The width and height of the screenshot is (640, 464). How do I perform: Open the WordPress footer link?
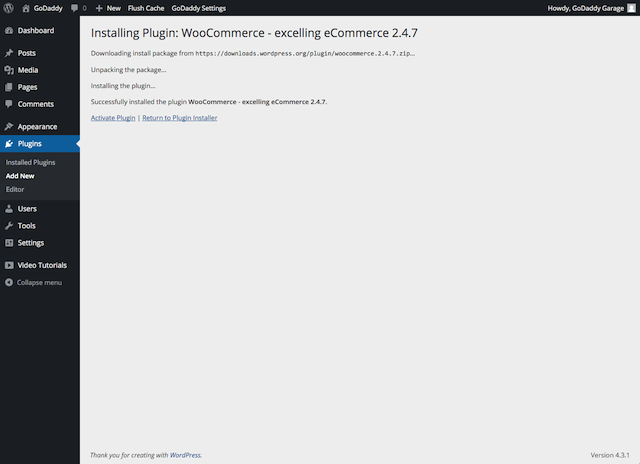185,455
